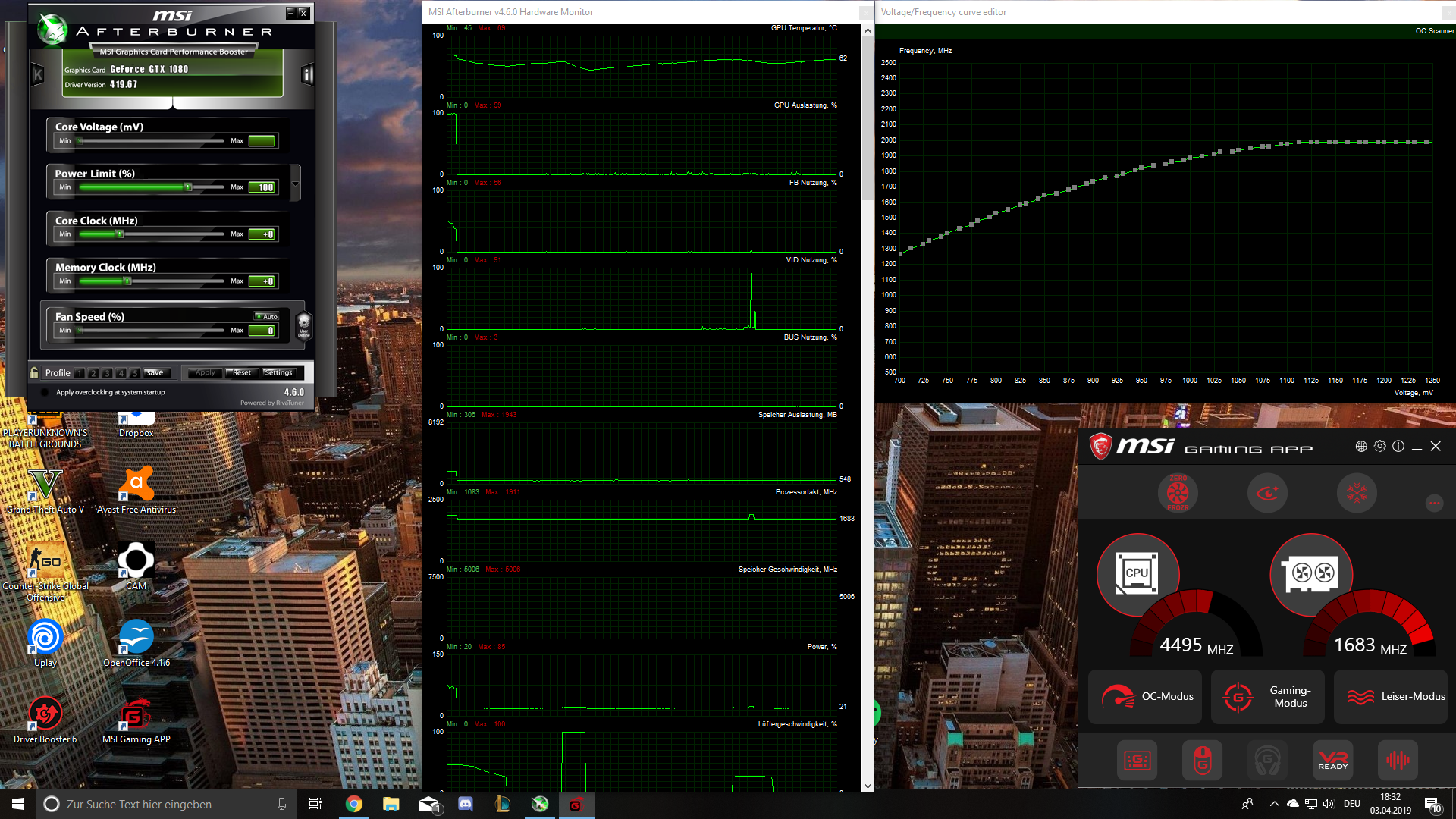The image size is (1456, 819).
Task: Select profile slot 3 in Afterburner
Action: 107,373
